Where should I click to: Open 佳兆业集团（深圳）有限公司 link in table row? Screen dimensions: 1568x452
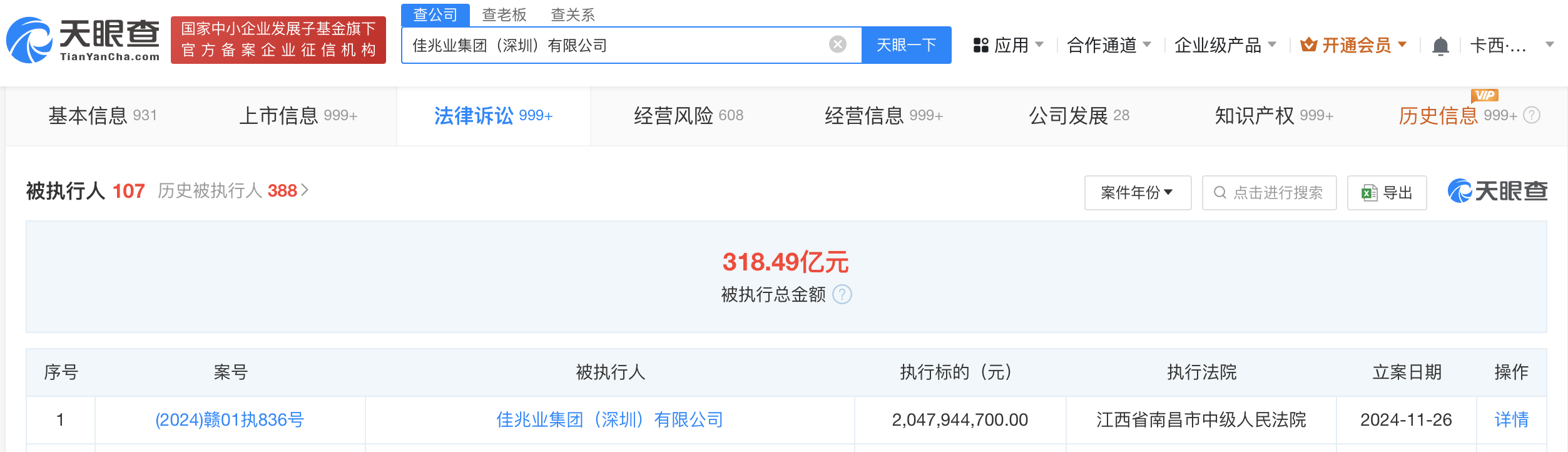tap(610, 419)
